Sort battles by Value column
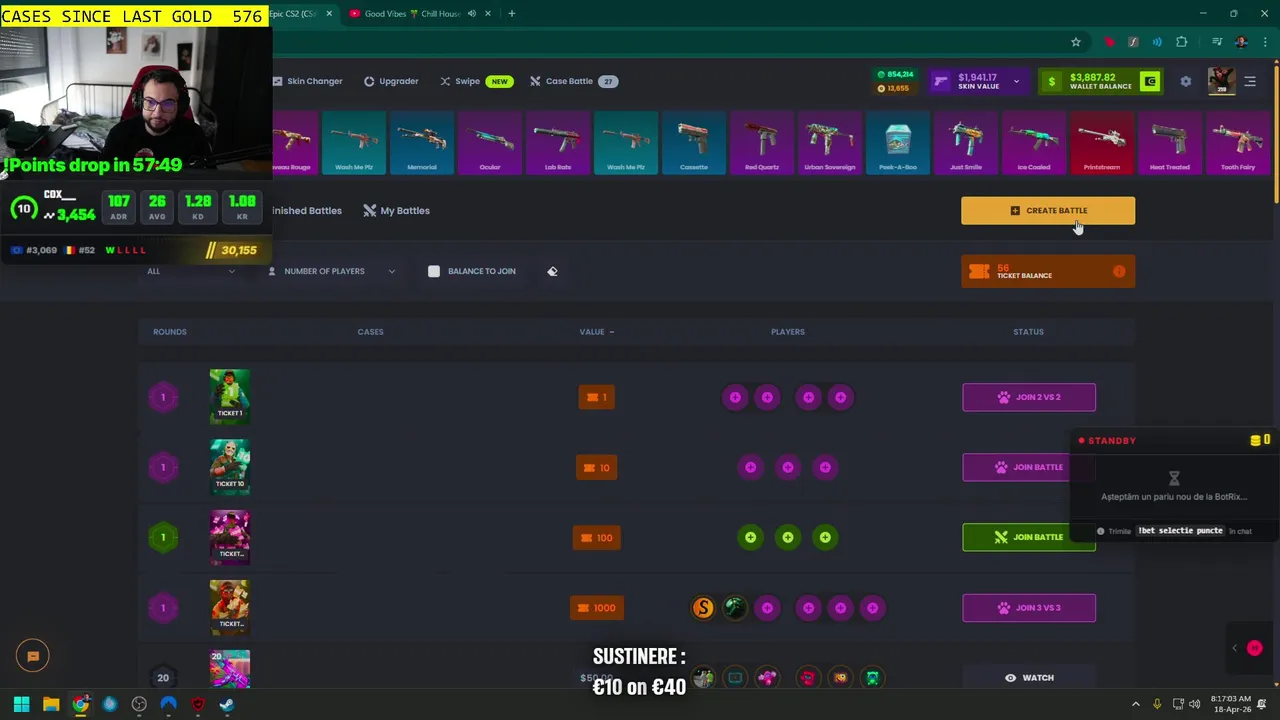The height and width of the screenshot is (720, 1280). (x=597, y=332)
